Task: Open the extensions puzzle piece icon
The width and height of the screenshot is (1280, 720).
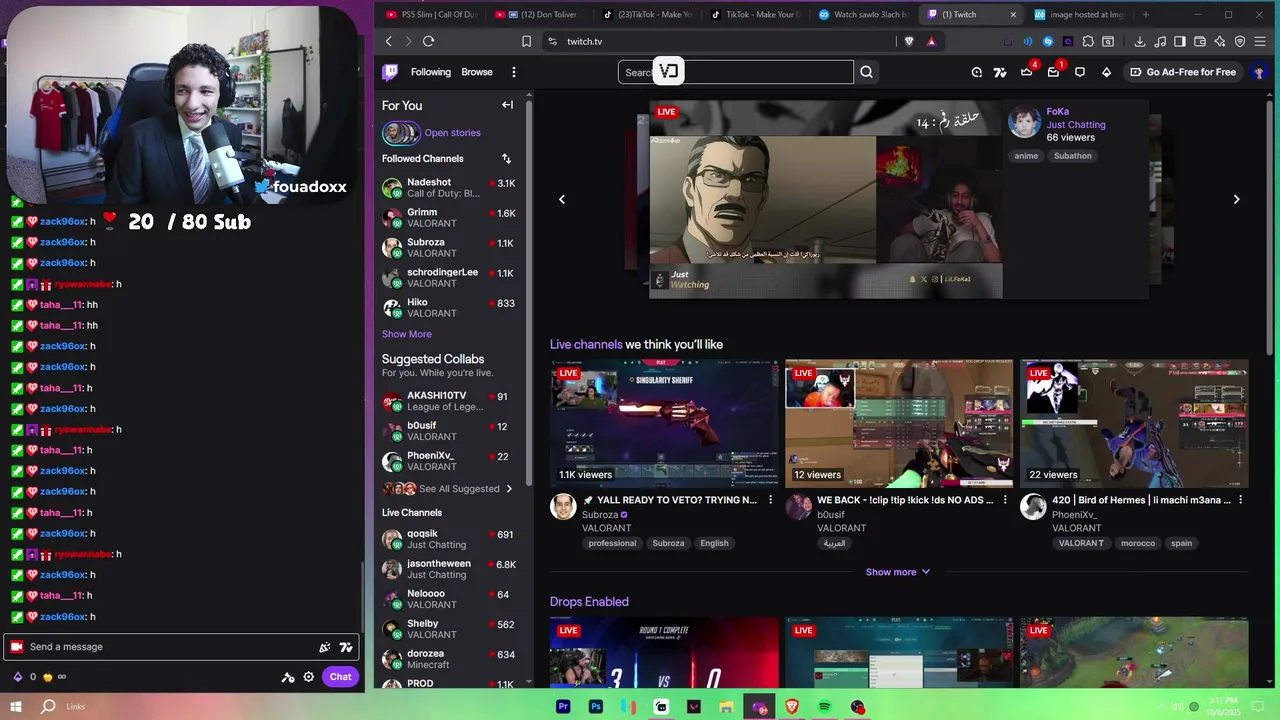Action: pos(1088,41)
